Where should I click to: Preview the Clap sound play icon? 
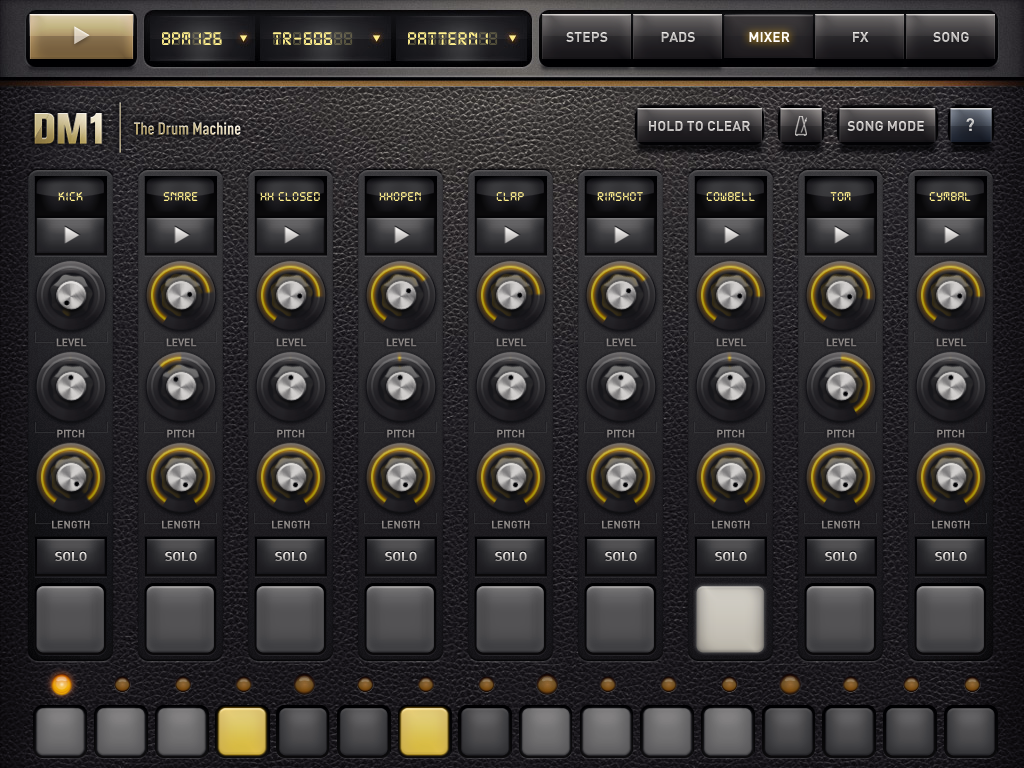511,235
